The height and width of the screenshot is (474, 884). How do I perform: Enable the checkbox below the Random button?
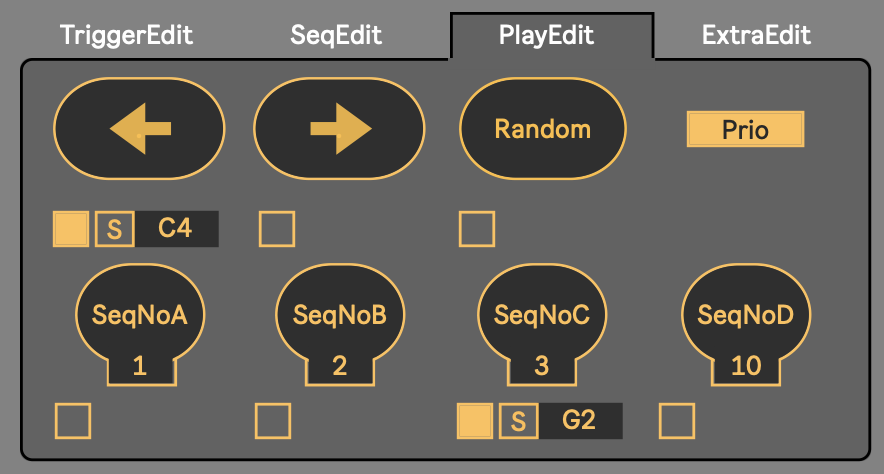coord(477,229)
